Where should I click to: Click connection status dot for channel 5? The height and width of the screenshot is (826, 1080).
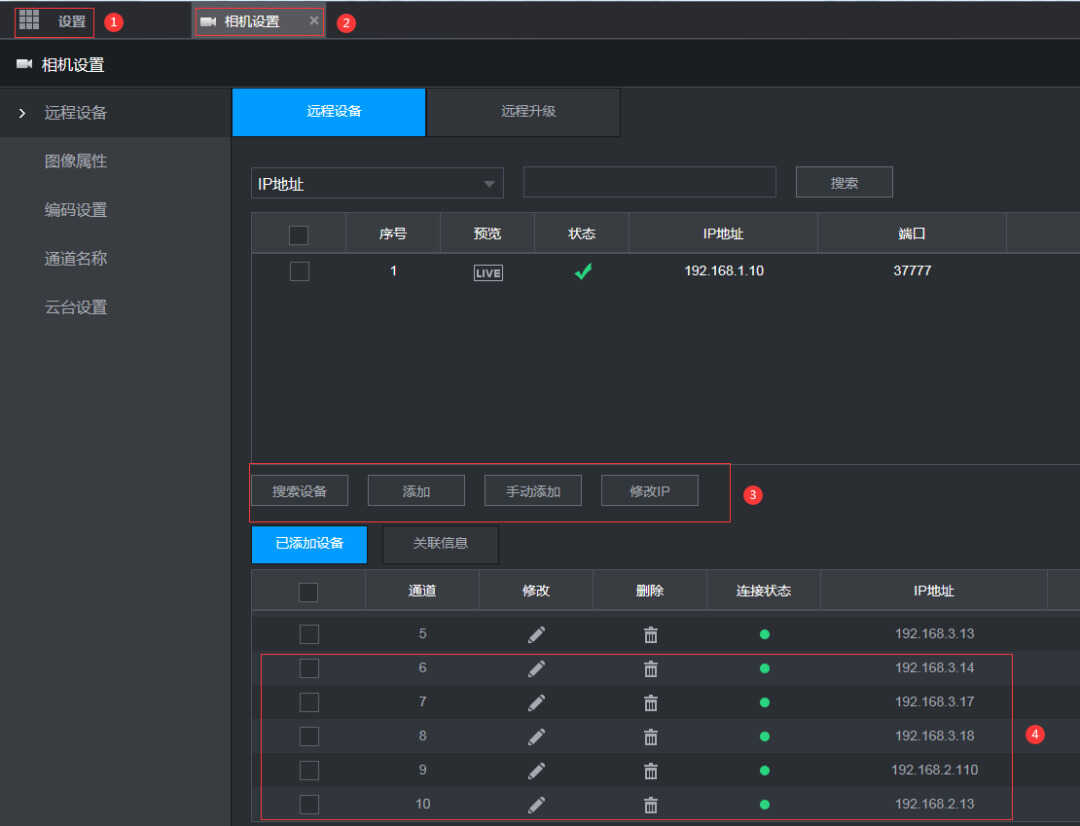765,634
